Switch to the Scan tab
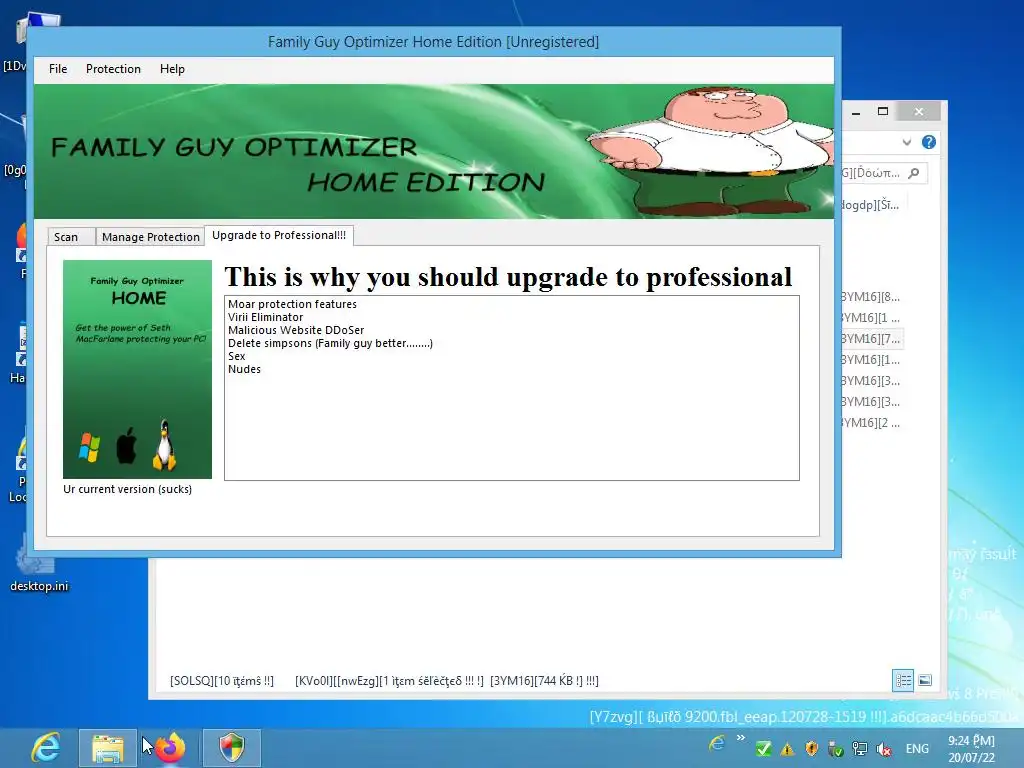Viewport: 1024px width, 768px height. click(x=71, y=236)
